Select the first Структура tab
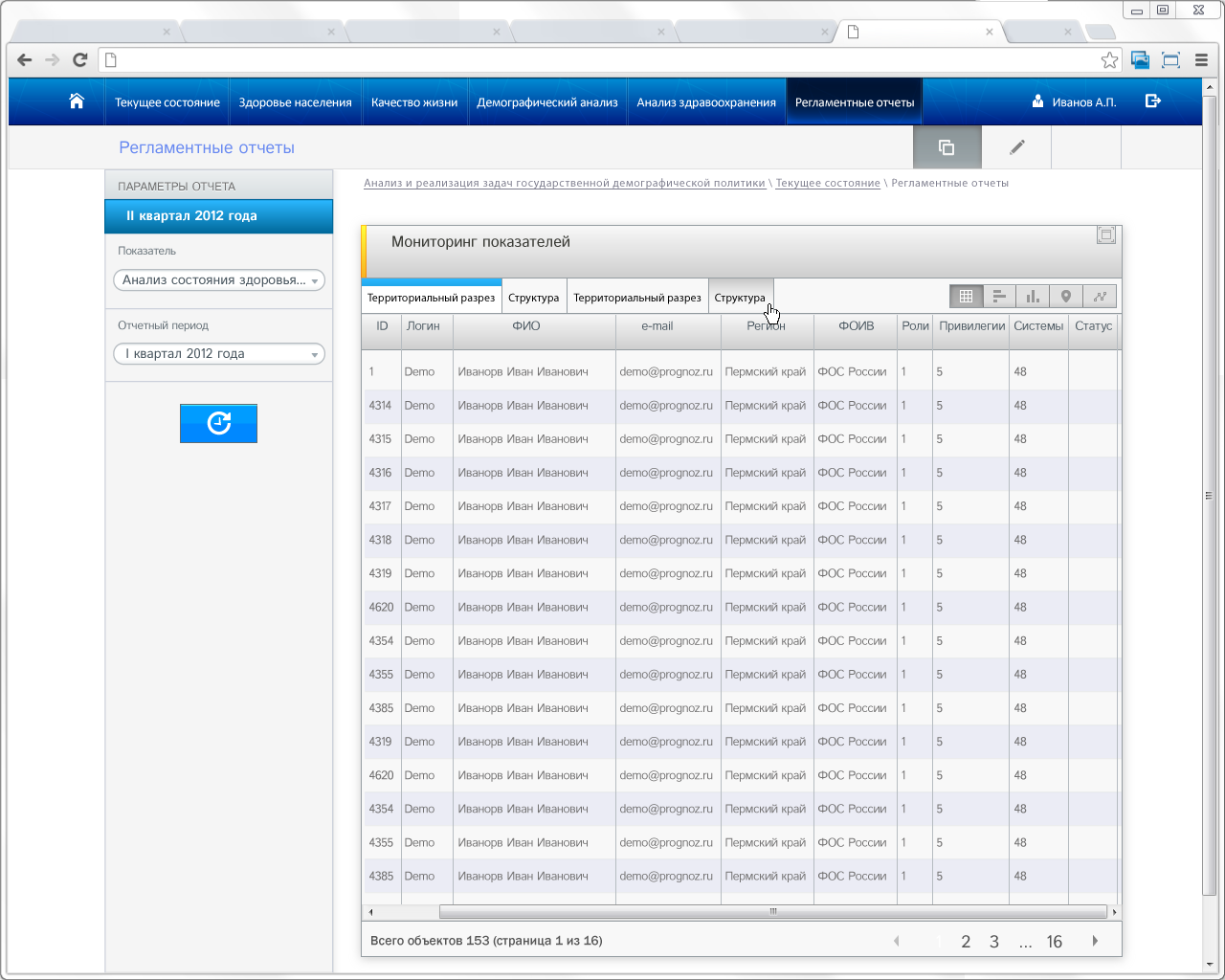1225x980 pixels. pos(534,298)
